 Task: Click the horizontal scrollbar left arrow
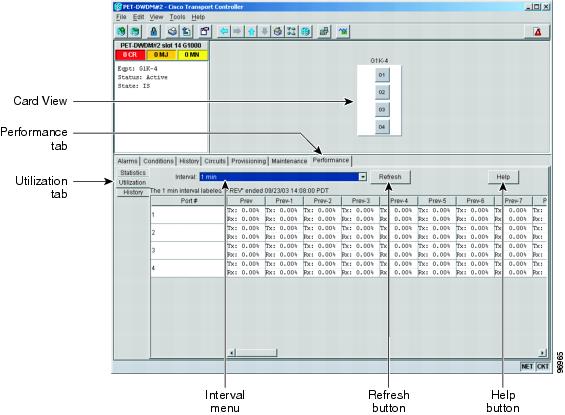[x=232, y=352]
